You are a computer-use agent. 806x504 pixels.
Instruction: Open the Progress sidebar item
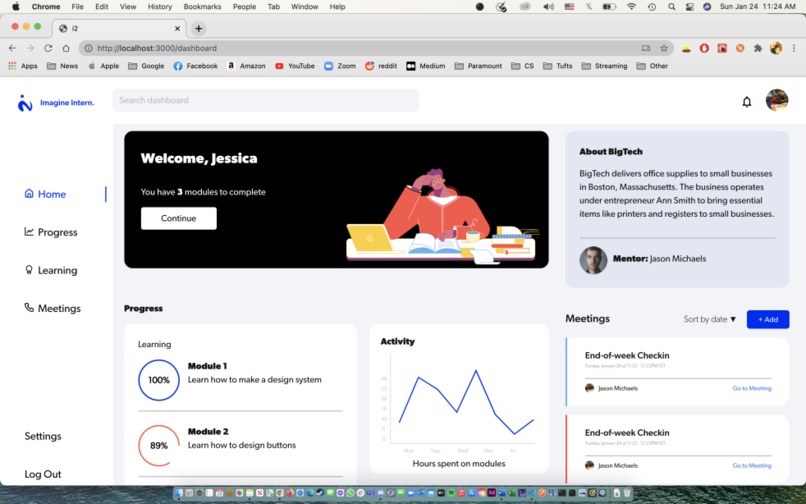(x=51, y=232)
